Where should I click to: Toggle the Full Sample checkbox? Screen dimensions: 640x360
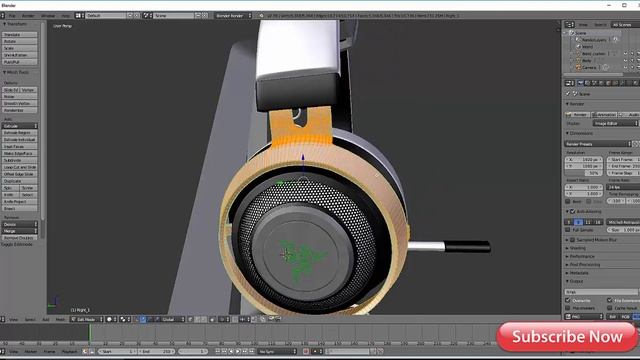(568, 230)
